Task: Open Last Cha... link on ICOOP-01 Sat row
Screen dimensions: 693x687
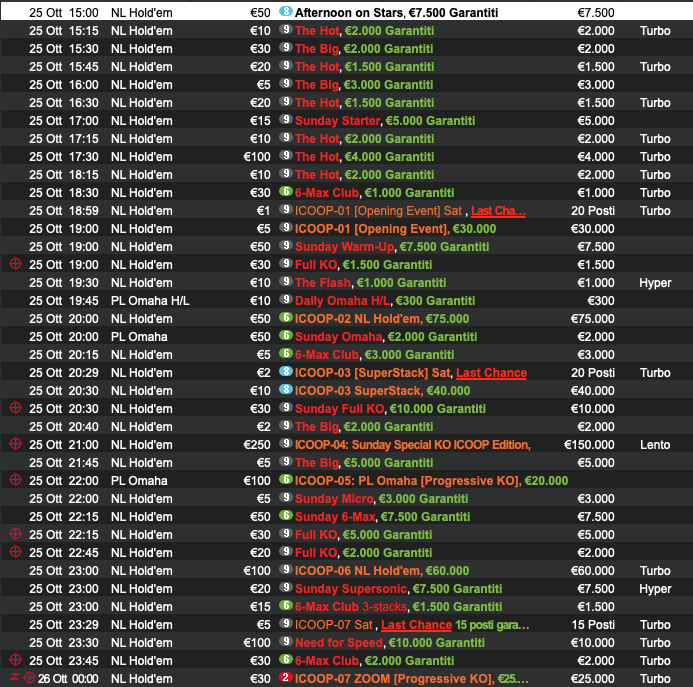Action: tap(498, 211)
